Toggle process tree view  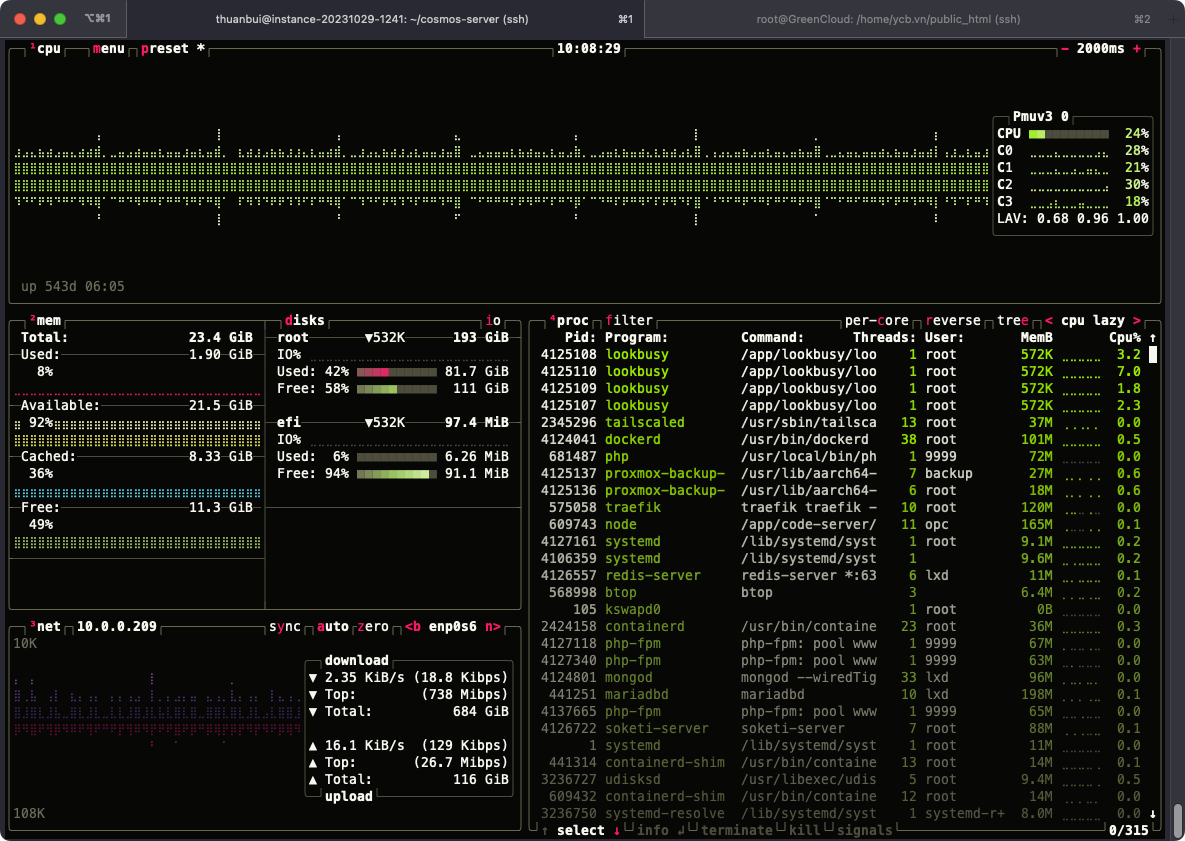[x=1013, y=321]
